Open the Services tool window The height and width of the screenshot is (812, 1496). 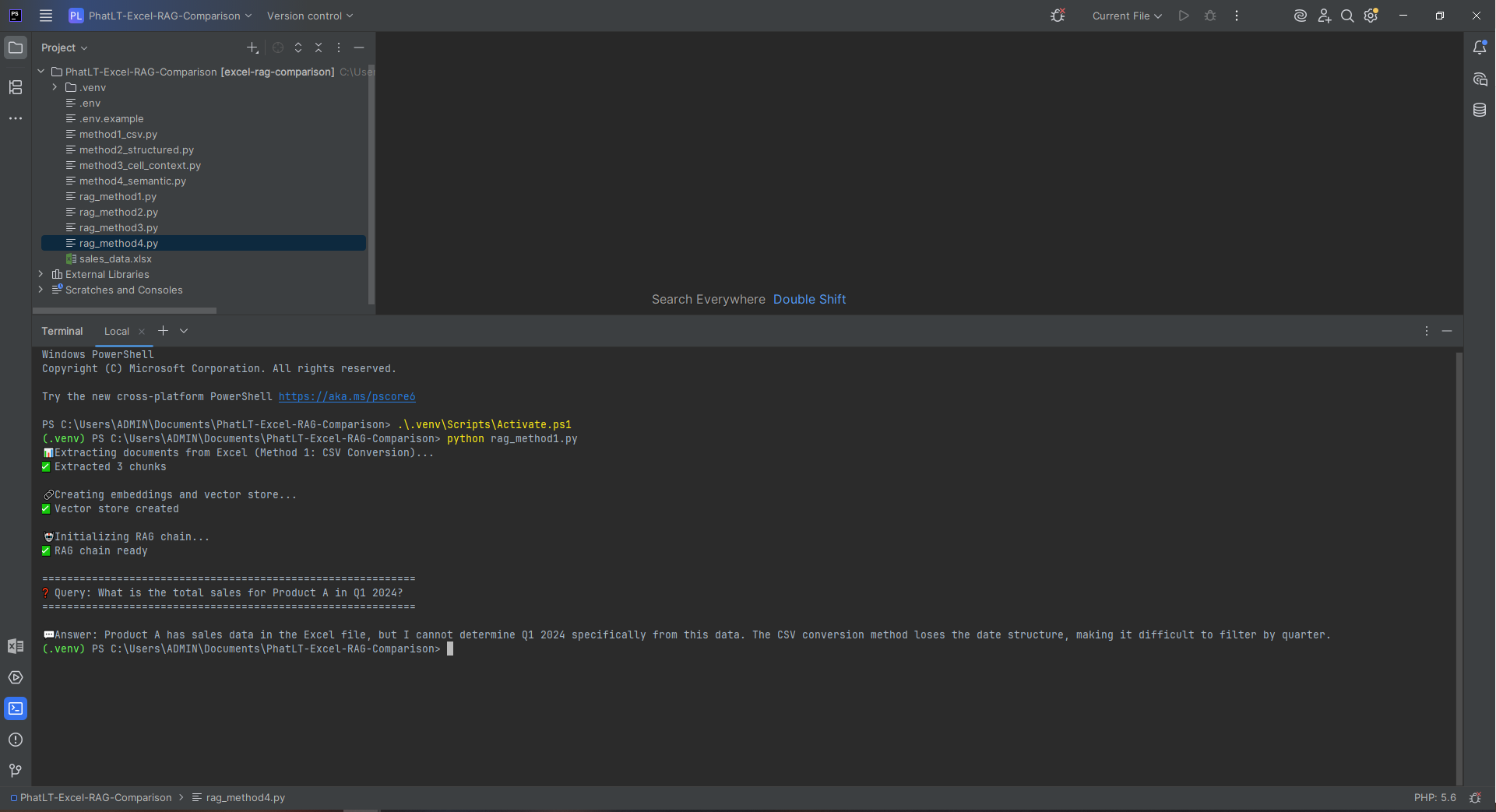[x=16, y=677]
